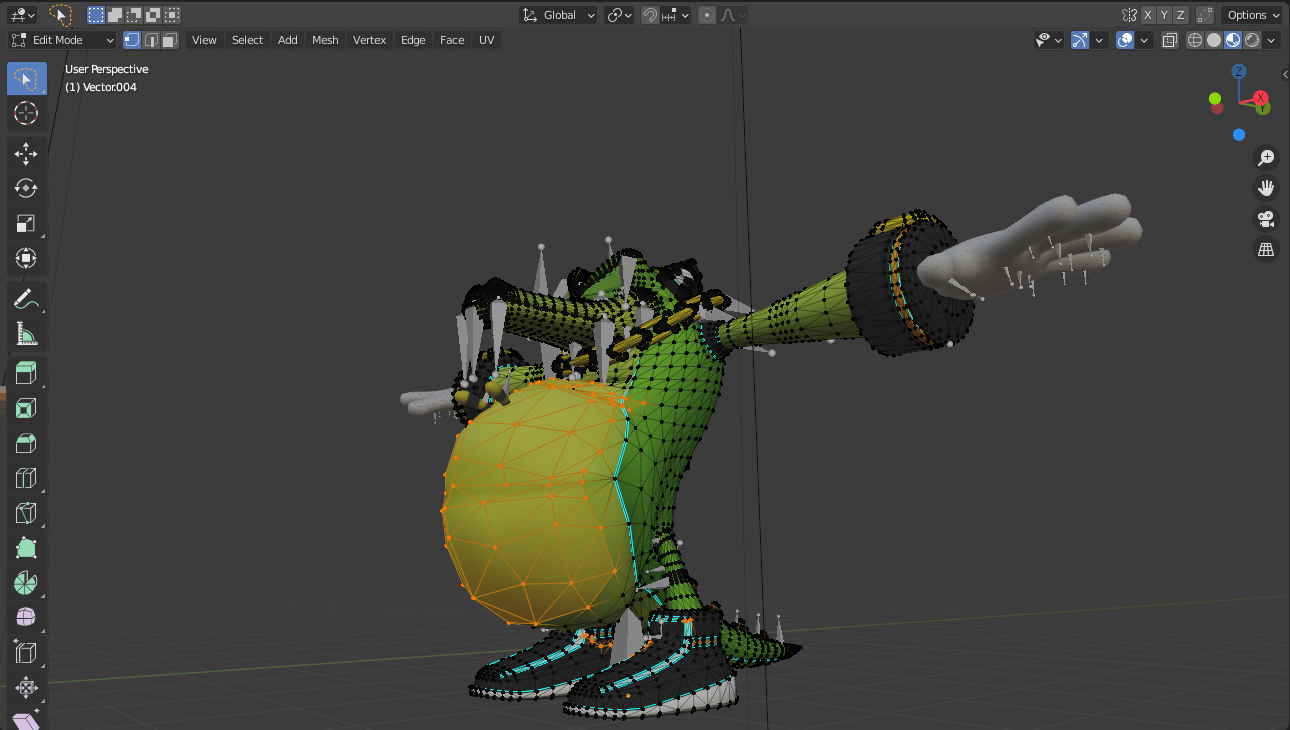
Task: Toggle X-axis mirror
Action: tap(1148, 15)
